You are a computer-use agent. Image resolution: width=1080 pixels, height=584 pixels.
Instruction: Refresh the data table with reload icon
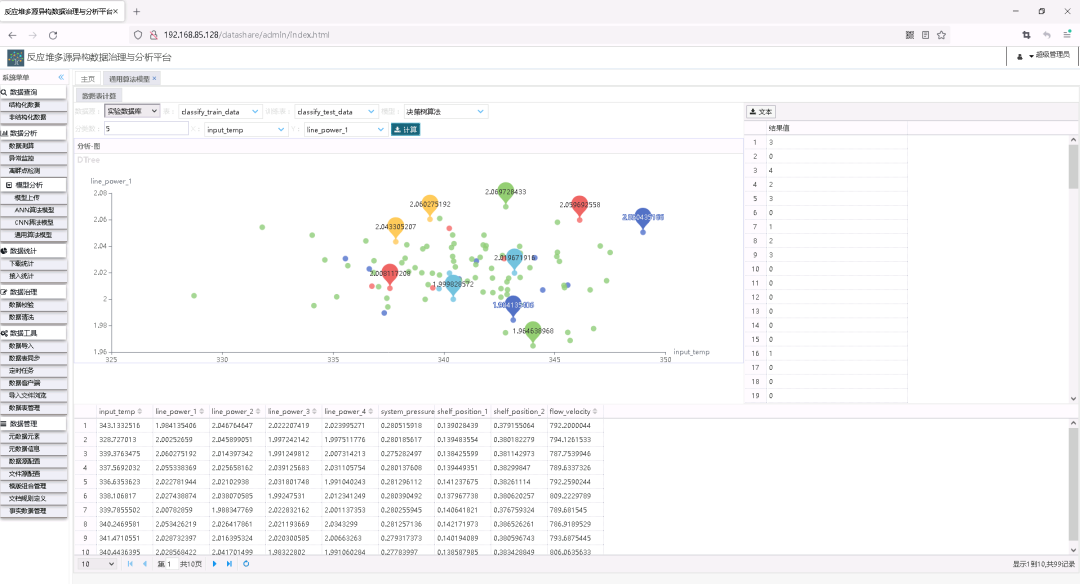[x=246, y=564]
